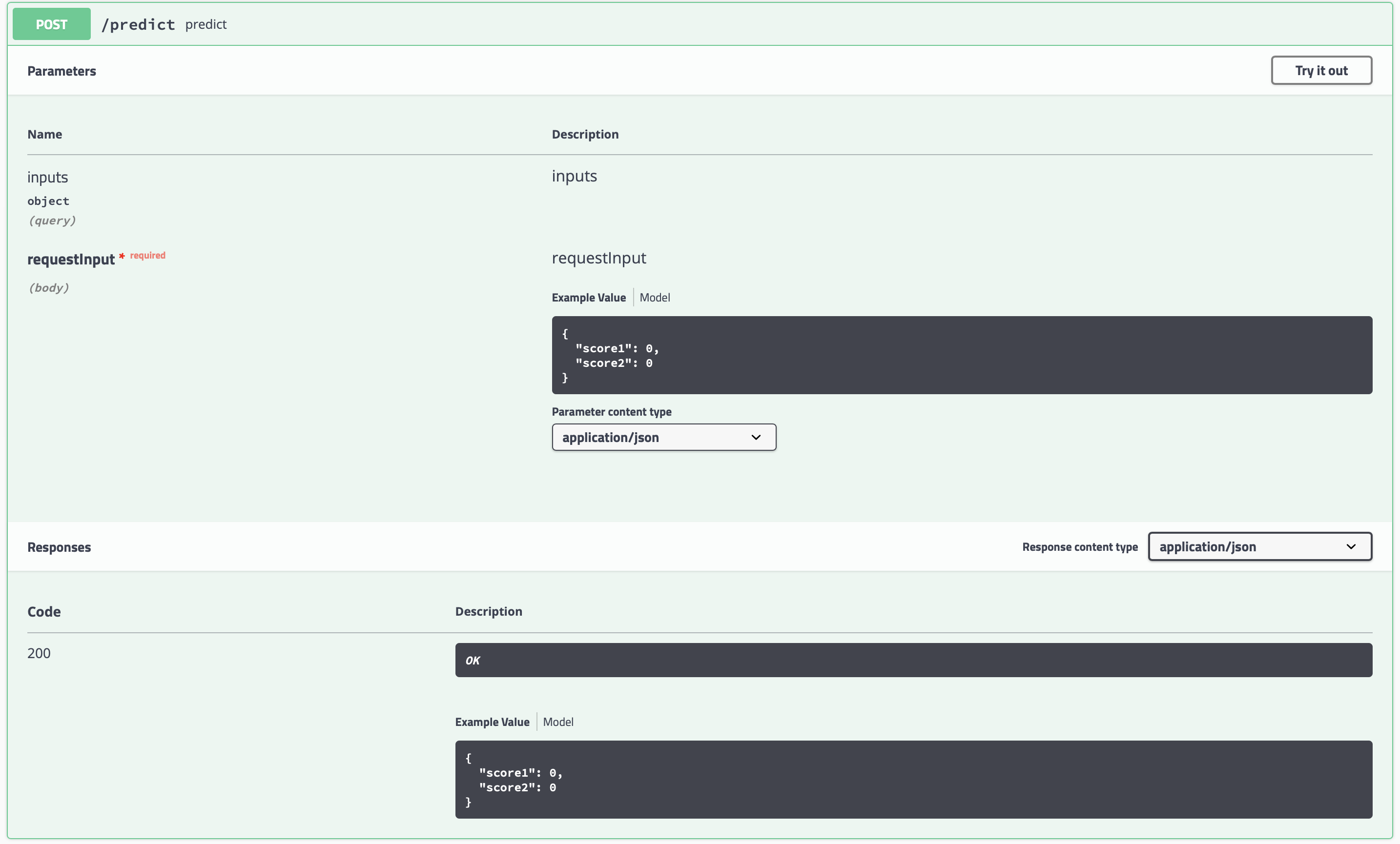This screenshot has width=1400, height=844.
Task: Select Example Value tab under requestInput
Action: (588, 298)
